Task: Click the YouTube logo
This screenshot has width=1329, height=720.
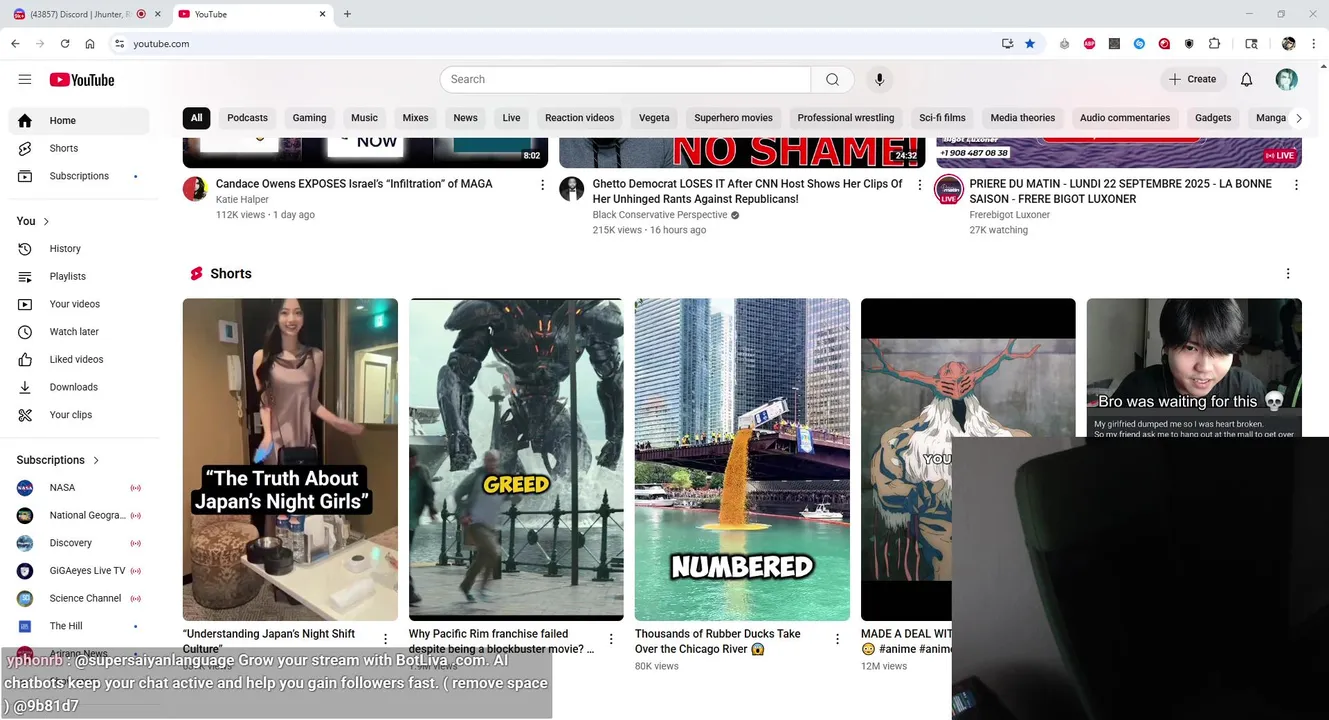Action: tap(82, 80)
